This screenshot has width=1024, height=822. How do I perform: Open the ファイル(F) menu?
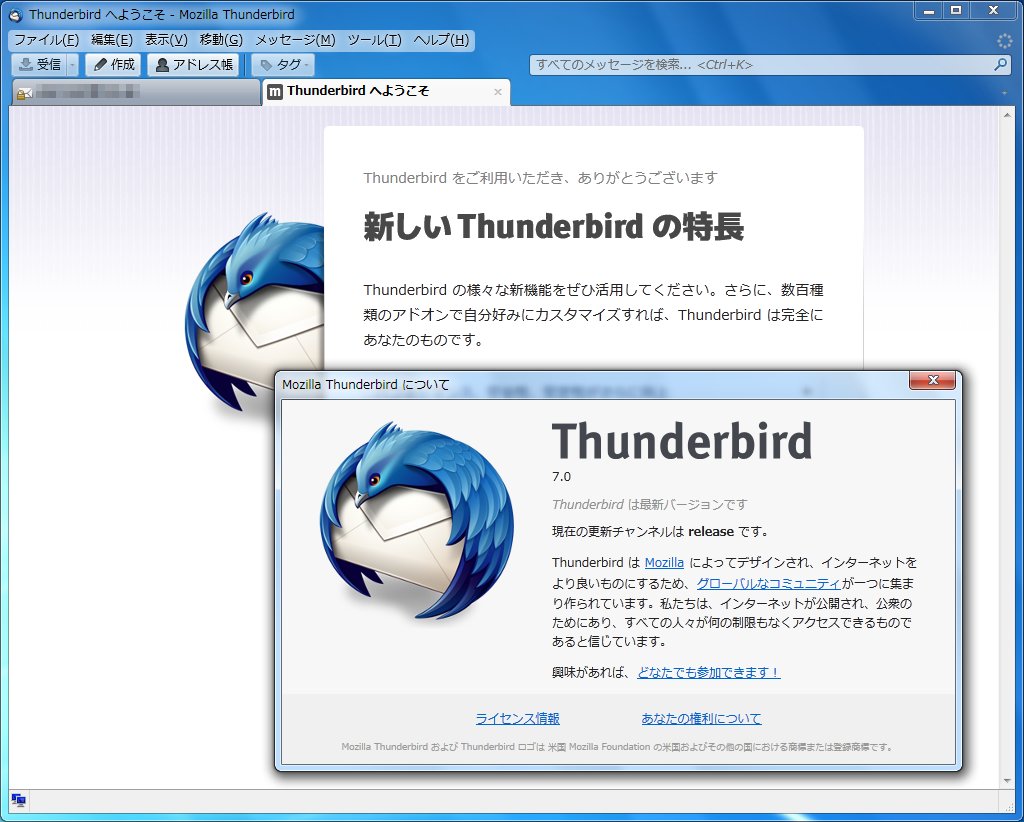click(x=46, y=40)
